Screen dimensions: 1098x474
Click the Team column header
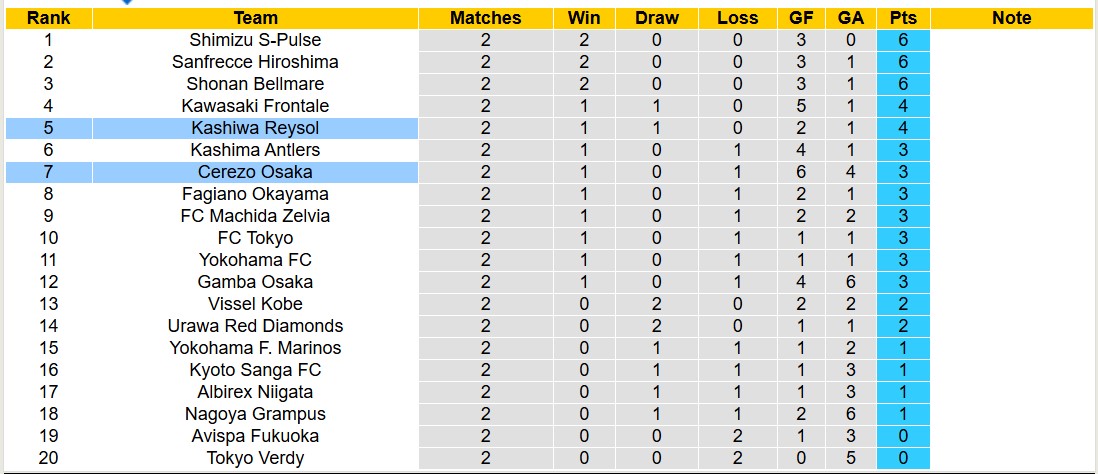pyautogui.click(x=255, y=18)
